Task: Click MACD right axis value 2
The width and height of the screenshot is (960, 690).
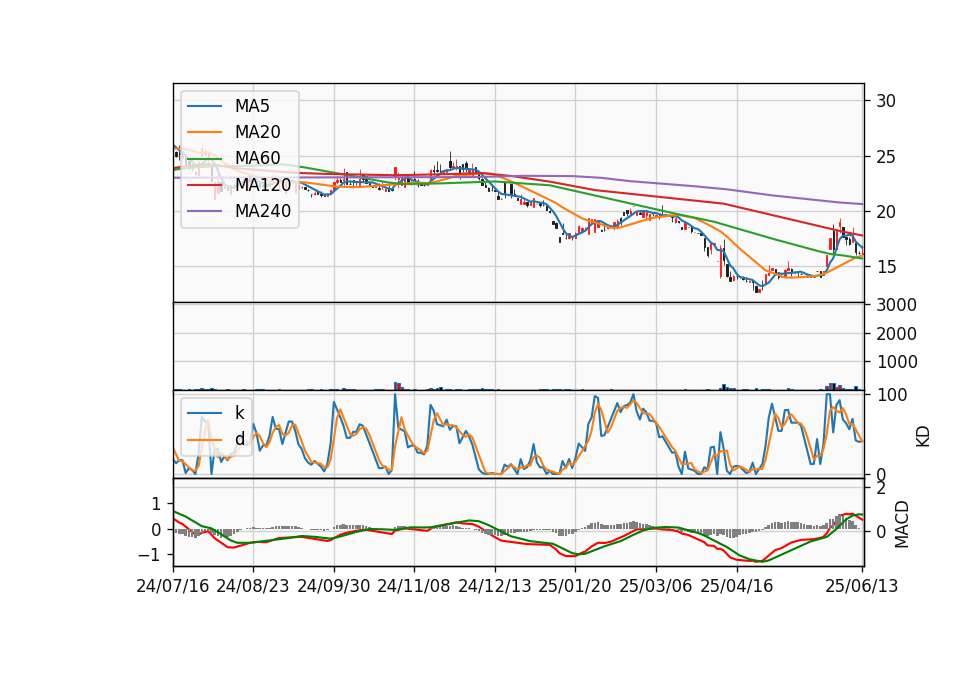Action: coord(881,488)
